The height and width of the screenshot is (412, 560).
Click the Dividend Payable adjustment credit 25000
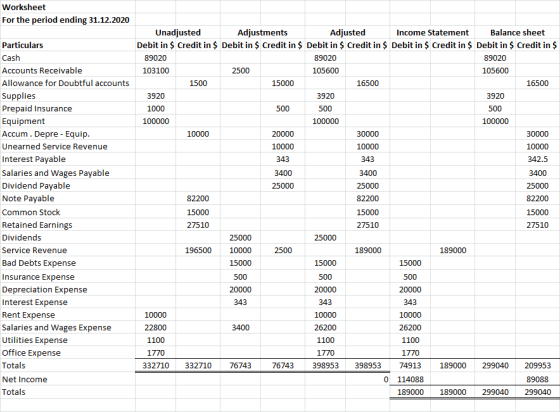point(283,186)
